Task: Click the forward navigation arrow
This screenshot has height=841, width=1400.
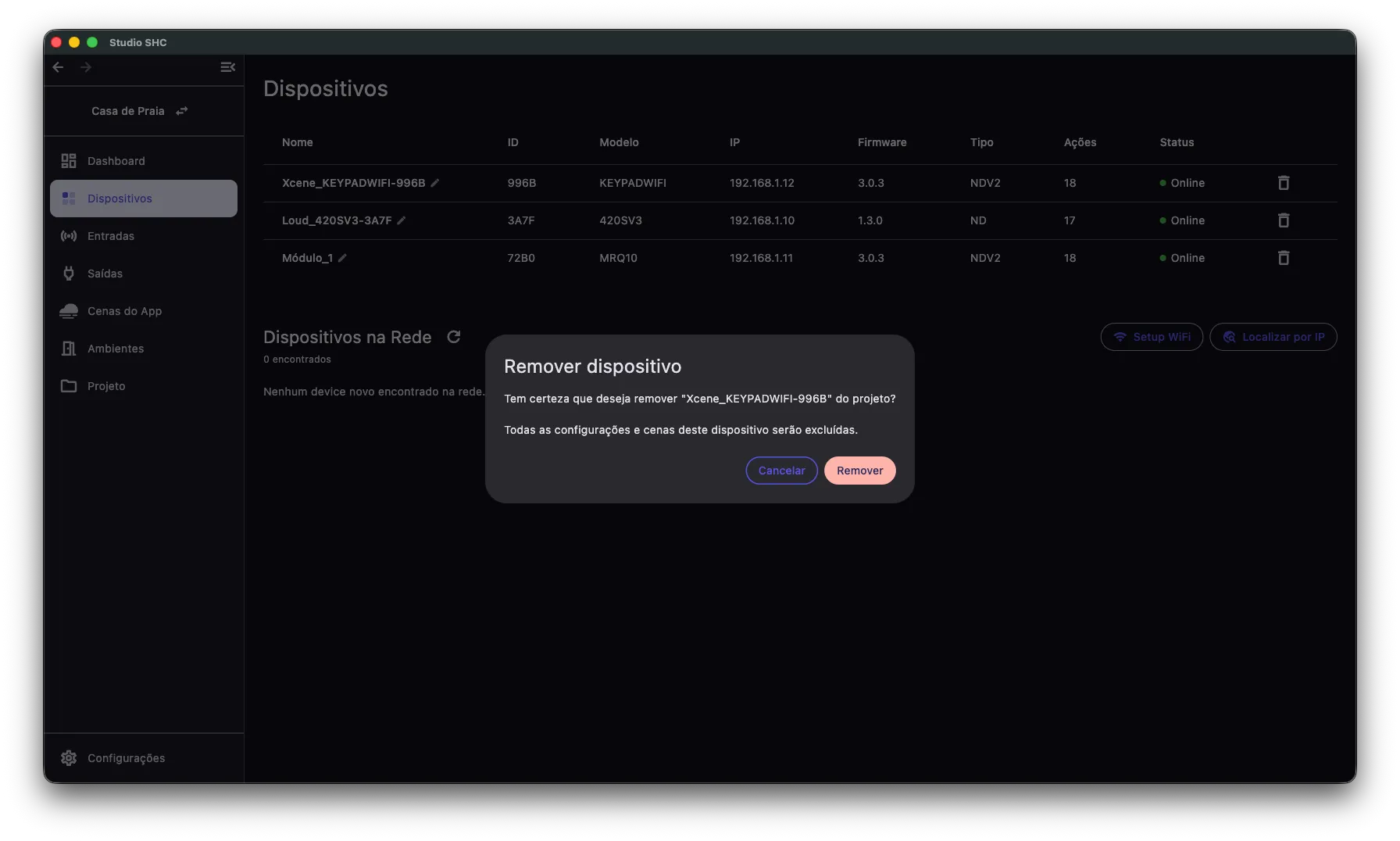Action: (86, 67)
